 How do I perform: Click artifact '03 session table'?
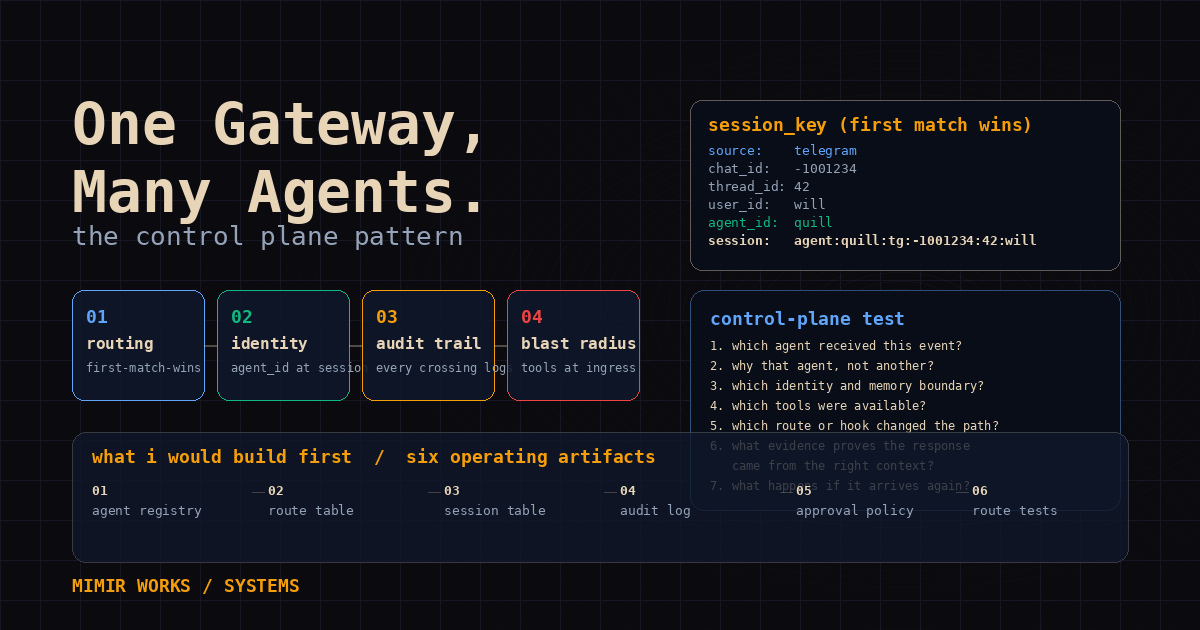click(495, 501)
